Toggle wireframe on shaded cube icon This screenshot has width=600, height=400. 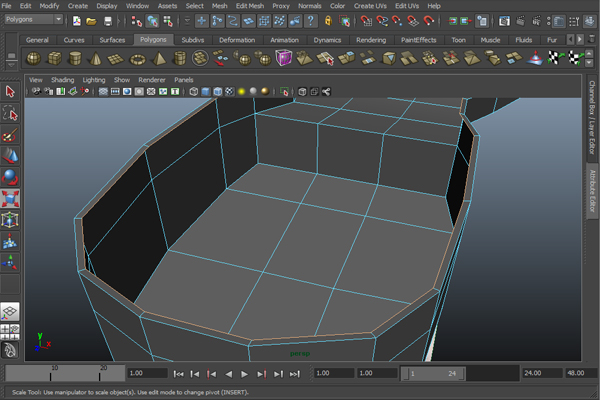pos(217,91)
